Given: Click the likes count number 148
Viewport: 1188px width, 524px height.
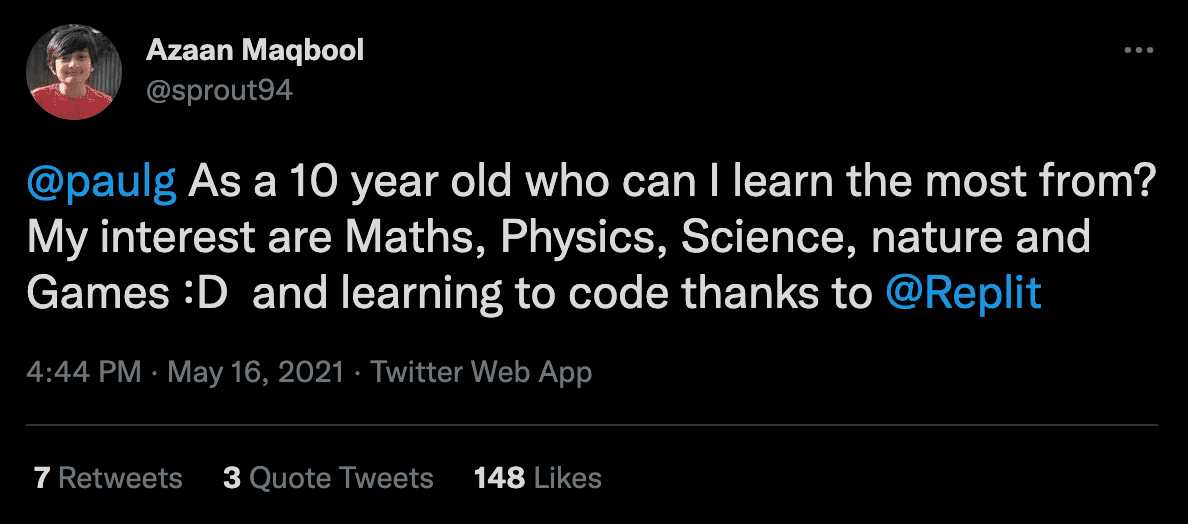Looking at the screenshot, I should (x=499, y=478).
